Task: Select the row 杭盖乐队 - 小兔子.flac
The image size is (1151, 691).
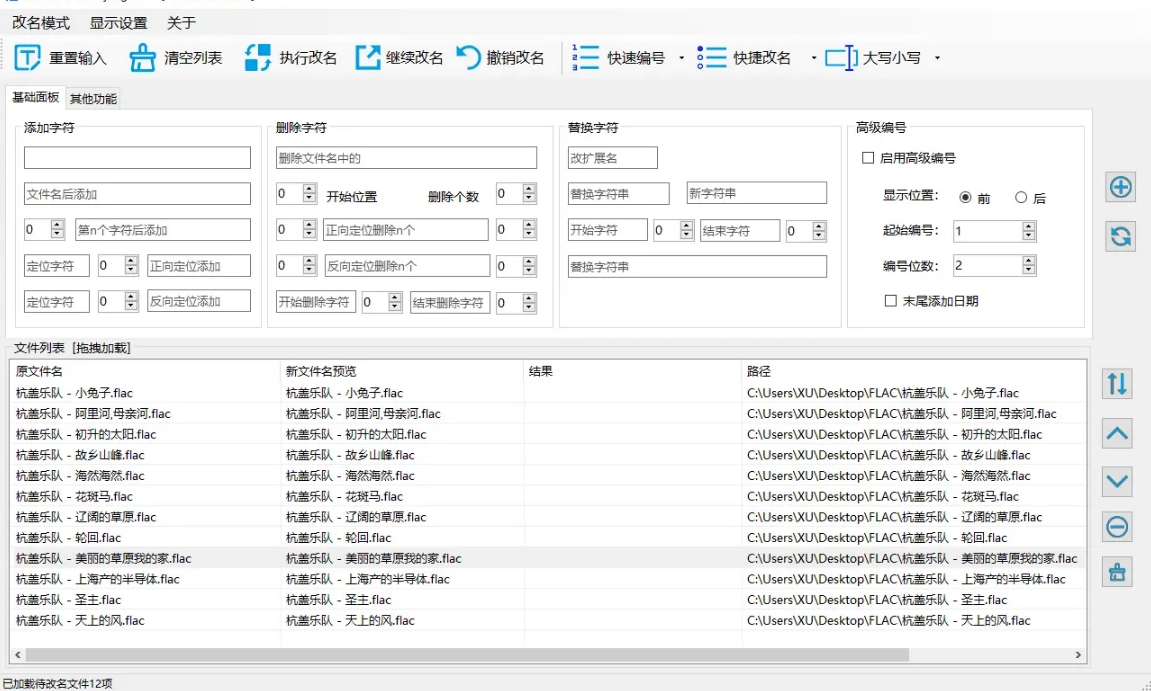Action: [x=548, y=393]
